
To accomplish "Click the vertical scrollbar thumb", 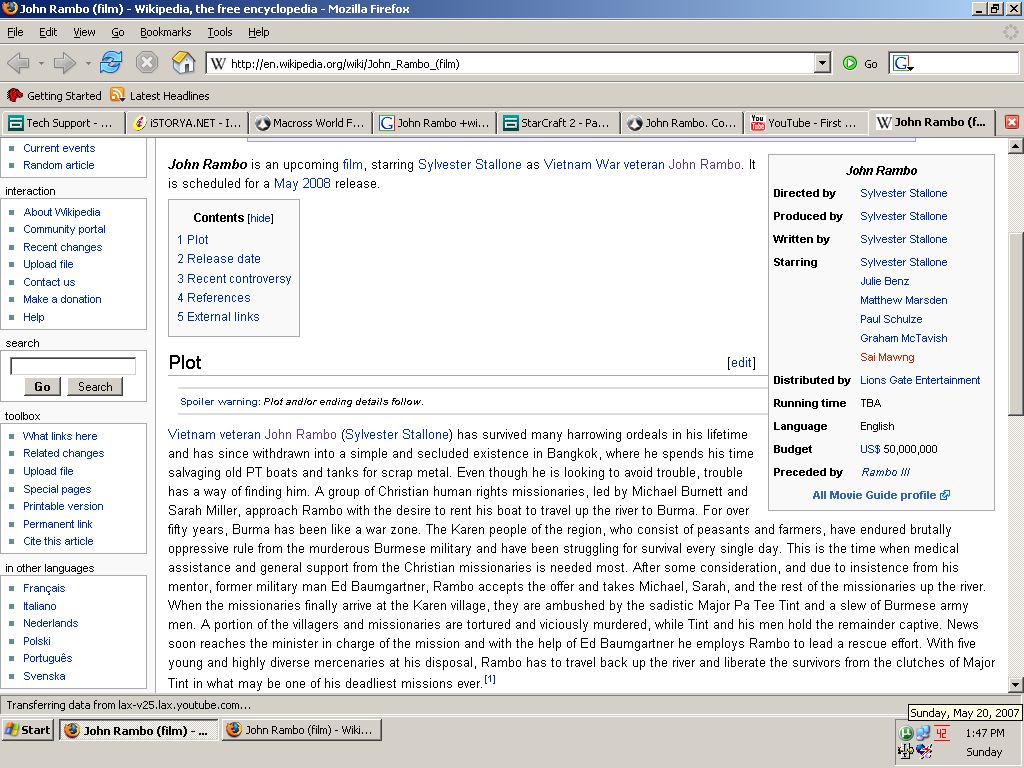I will pos(1016,323).
